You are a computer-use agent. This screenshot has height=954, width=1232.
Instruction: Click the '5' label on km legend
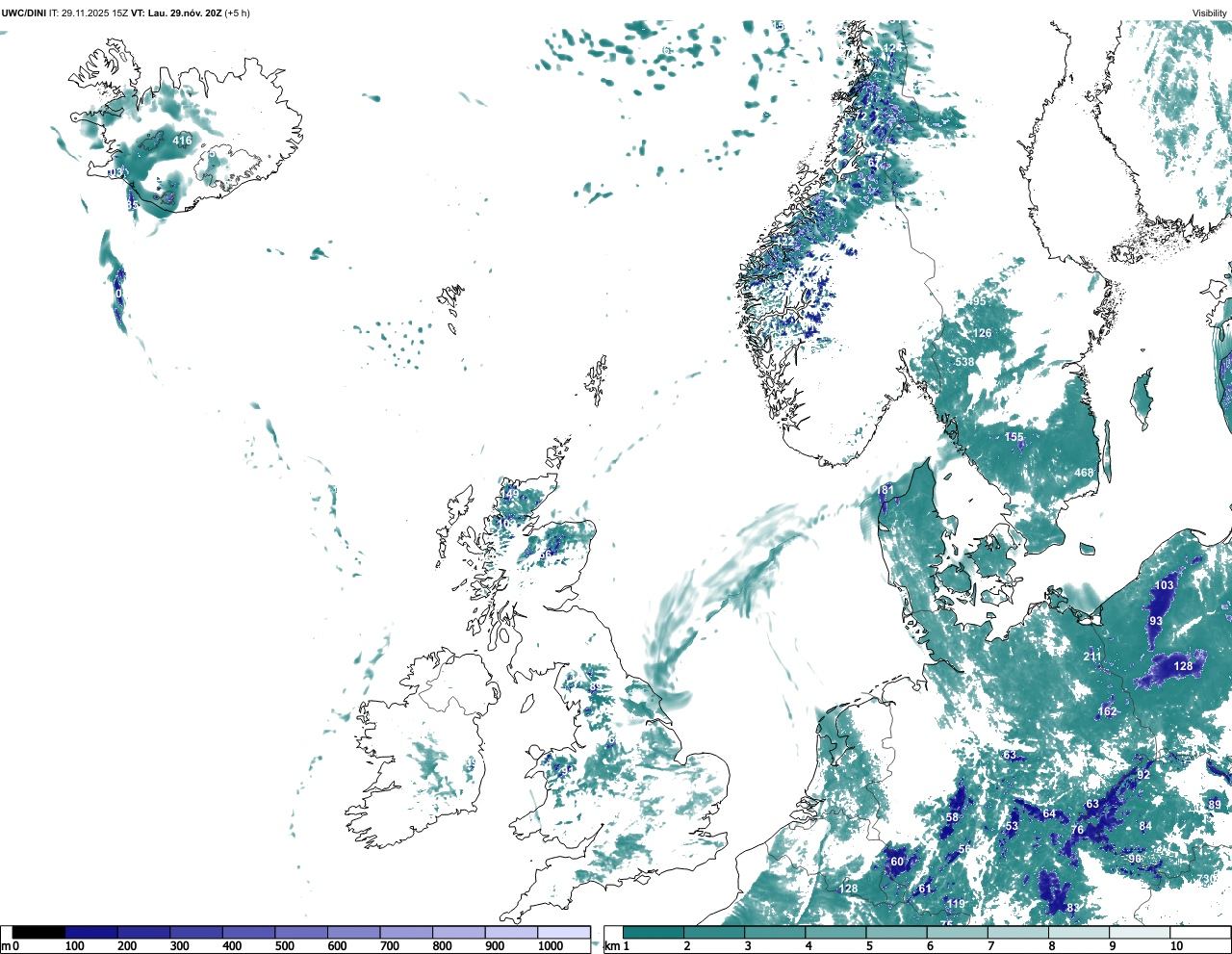[x=869, y=946]
